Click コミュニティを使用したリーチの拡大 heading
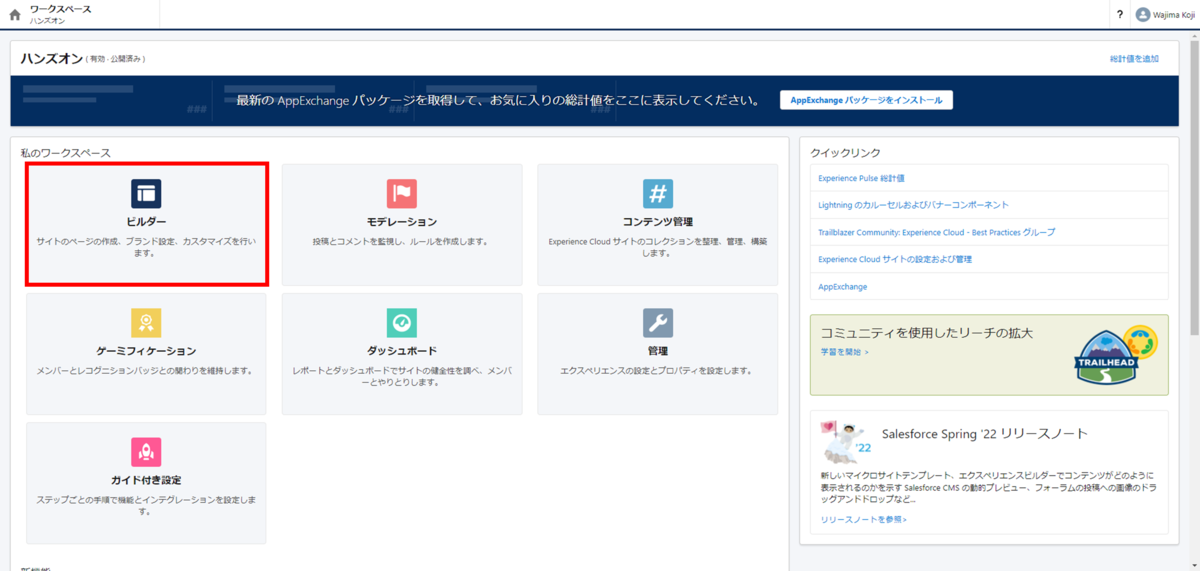The width and height of the screenshot is (1200, 571). 927,332
